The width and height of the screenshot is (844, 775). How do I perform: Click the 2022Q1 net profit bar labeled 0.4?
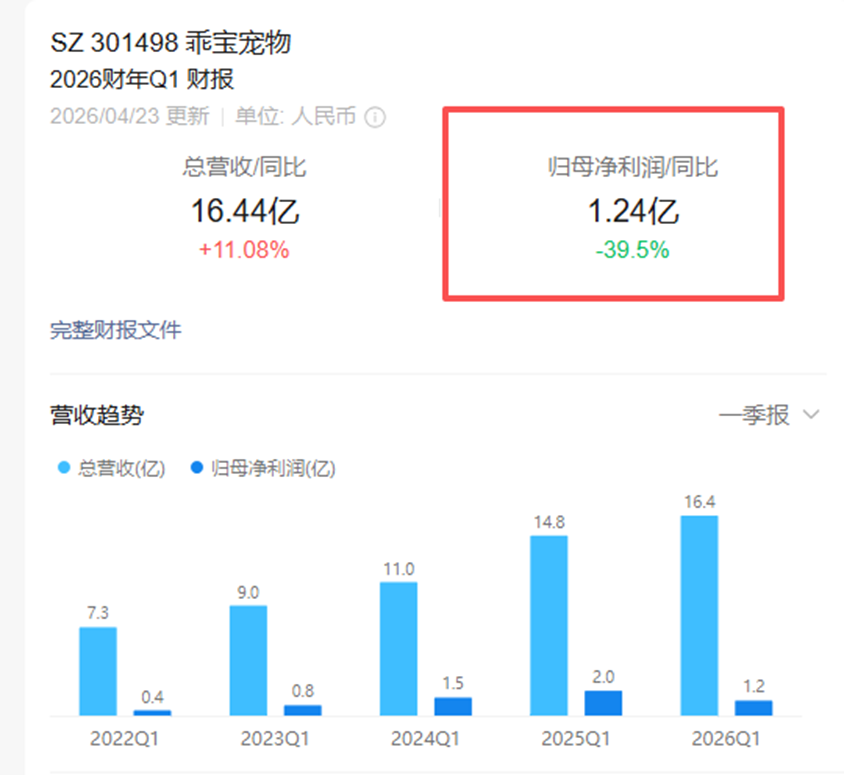tap(152, 713)
